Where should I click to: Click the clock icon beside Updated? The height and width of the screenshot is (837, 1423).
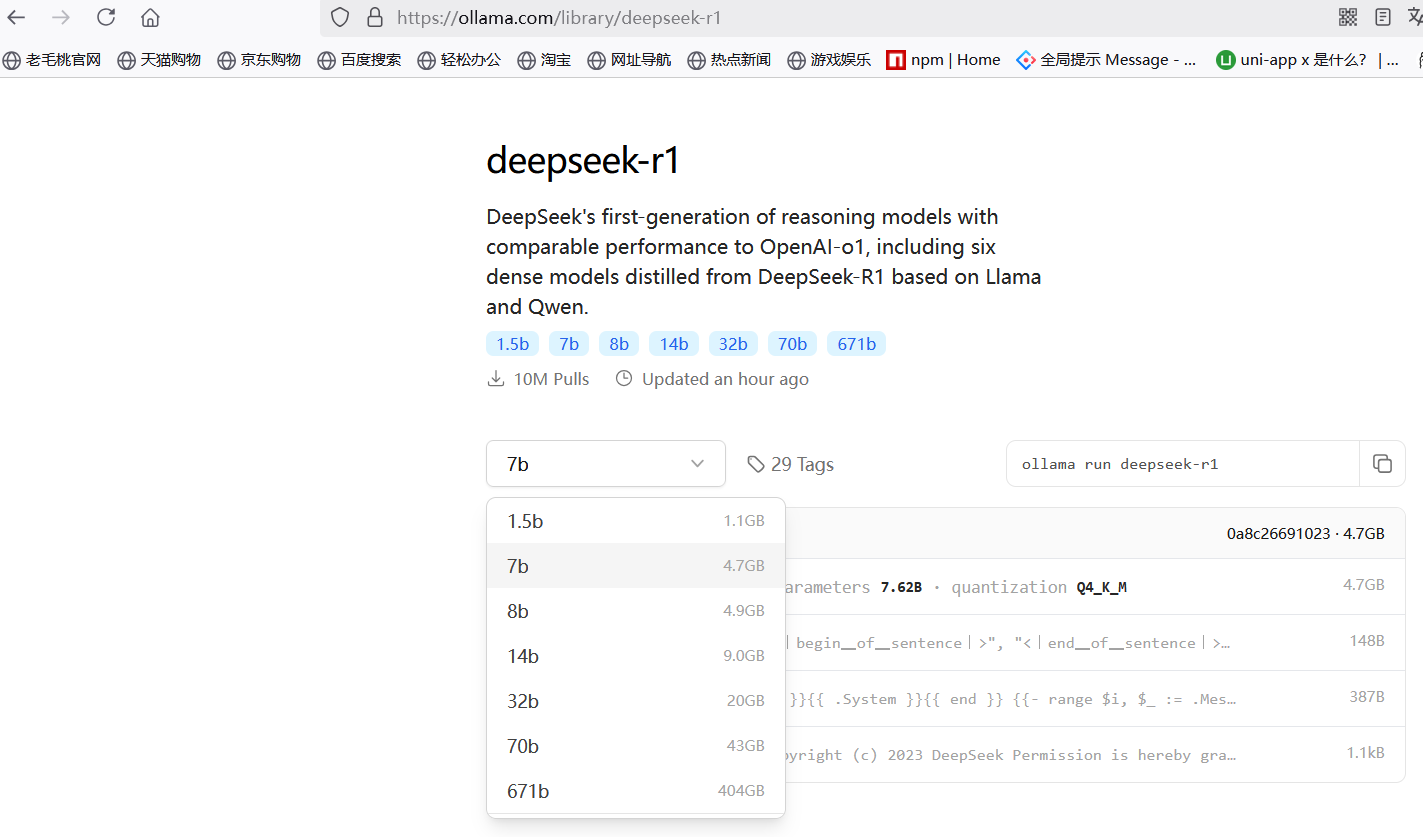pyautogui.click(x=624, y=379)
